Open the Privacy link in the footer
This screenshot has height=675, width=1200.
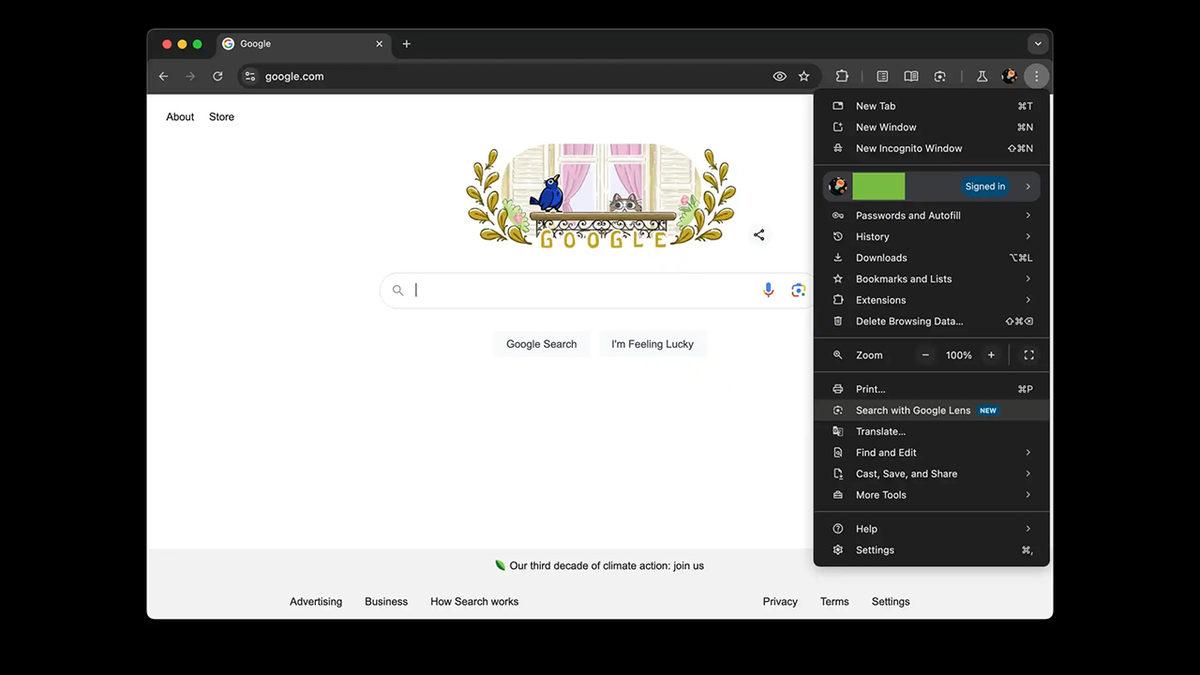[779, 601]
